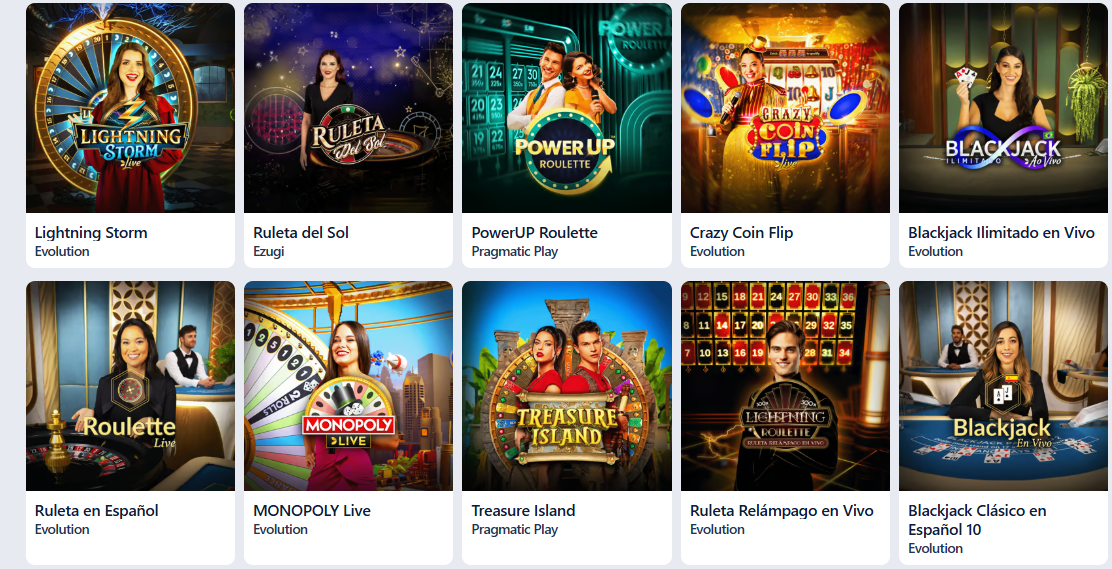Click Blackjack Clásico en Español 10 title

[x=977, y=520]
